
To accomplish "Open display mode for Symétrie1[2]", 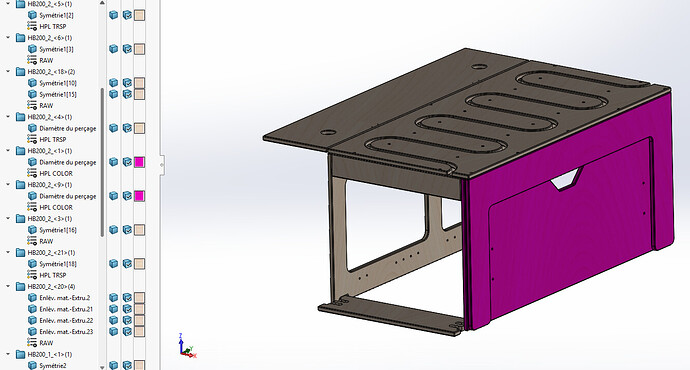I will 127,15.
